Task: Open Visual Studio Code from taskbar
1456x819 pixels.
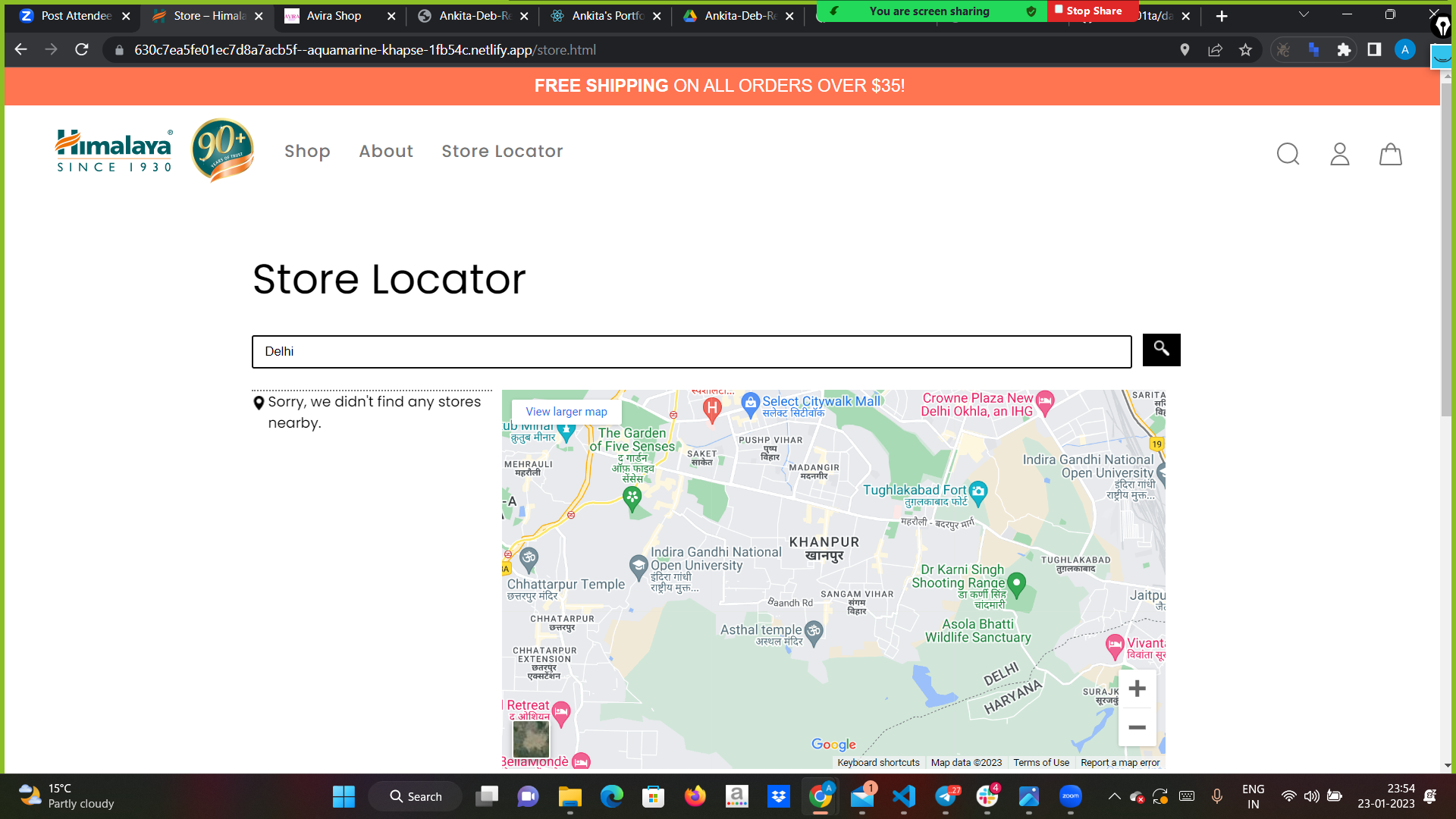Action: 904,796
